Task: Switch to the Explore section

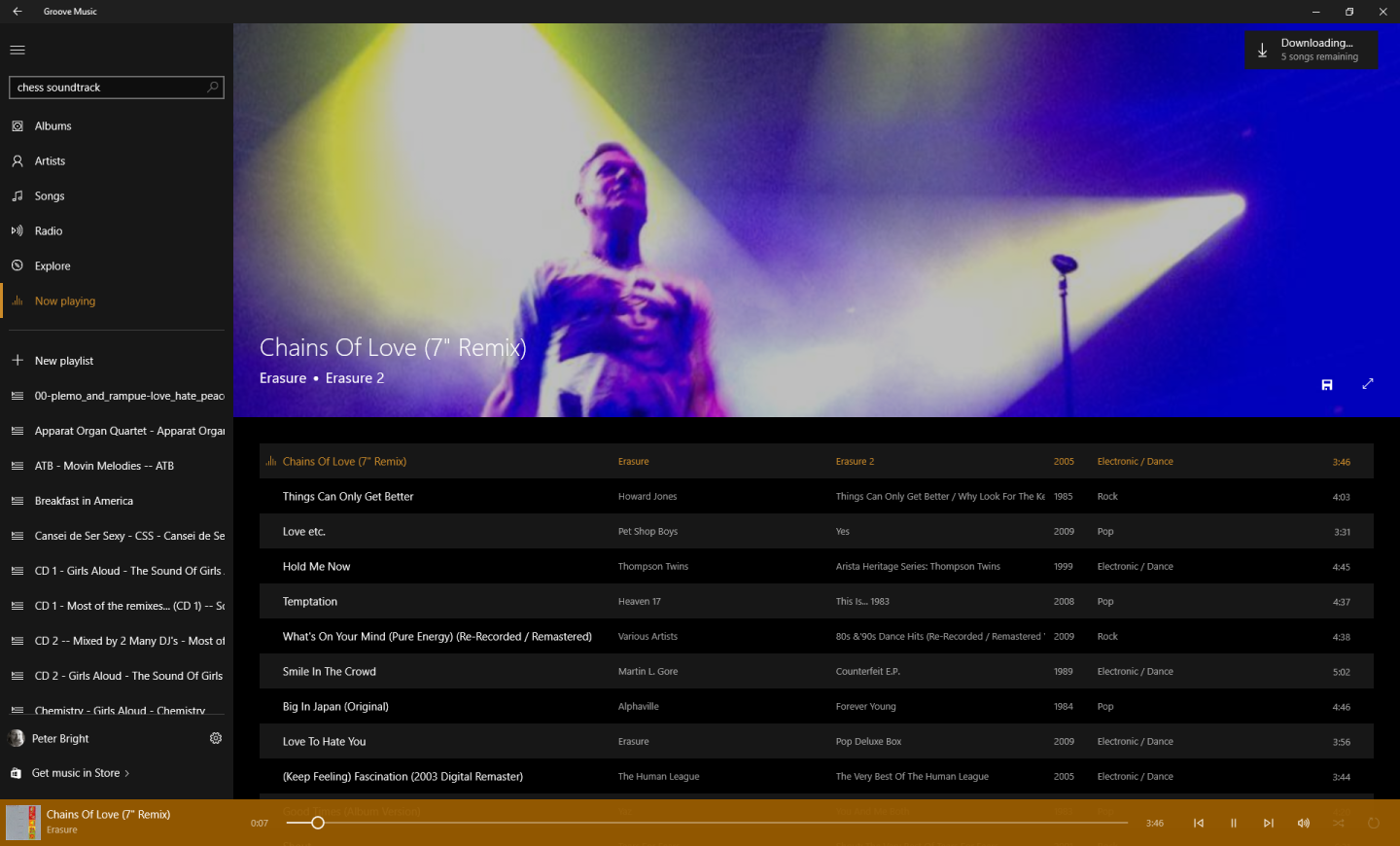Action: (52, 265)
